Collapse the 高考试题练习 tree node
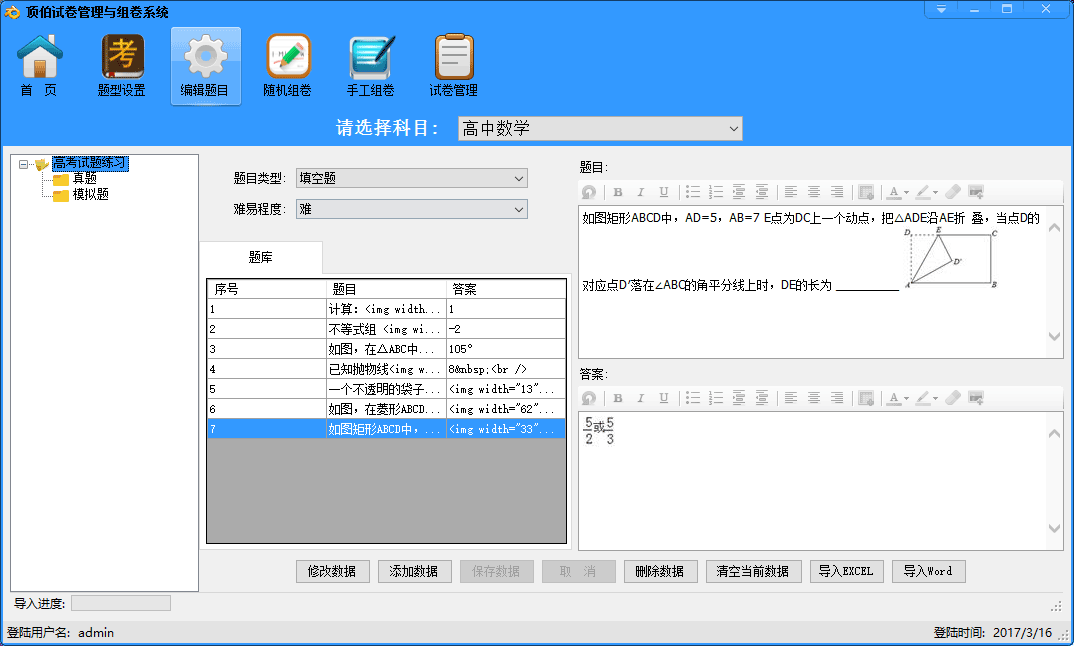Image resolution: width=1074 pixels, height=646 pixels. coord(23,164)
